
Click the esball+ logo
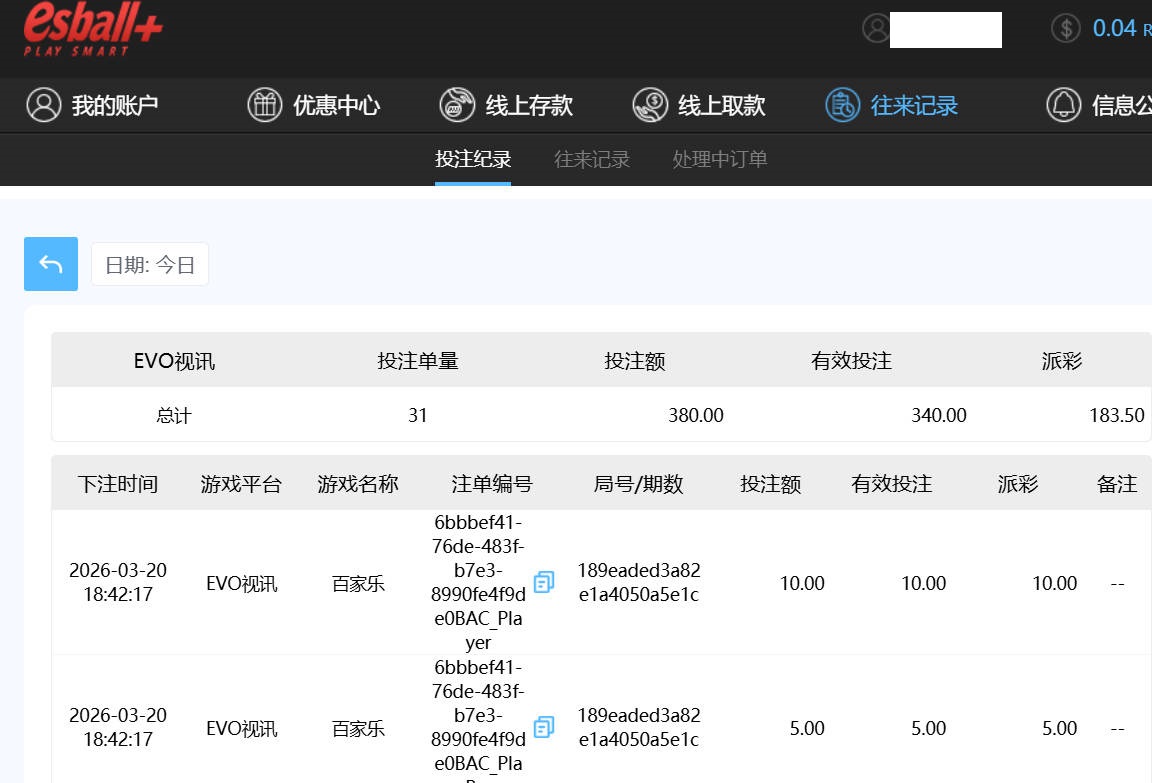(93, 29)
